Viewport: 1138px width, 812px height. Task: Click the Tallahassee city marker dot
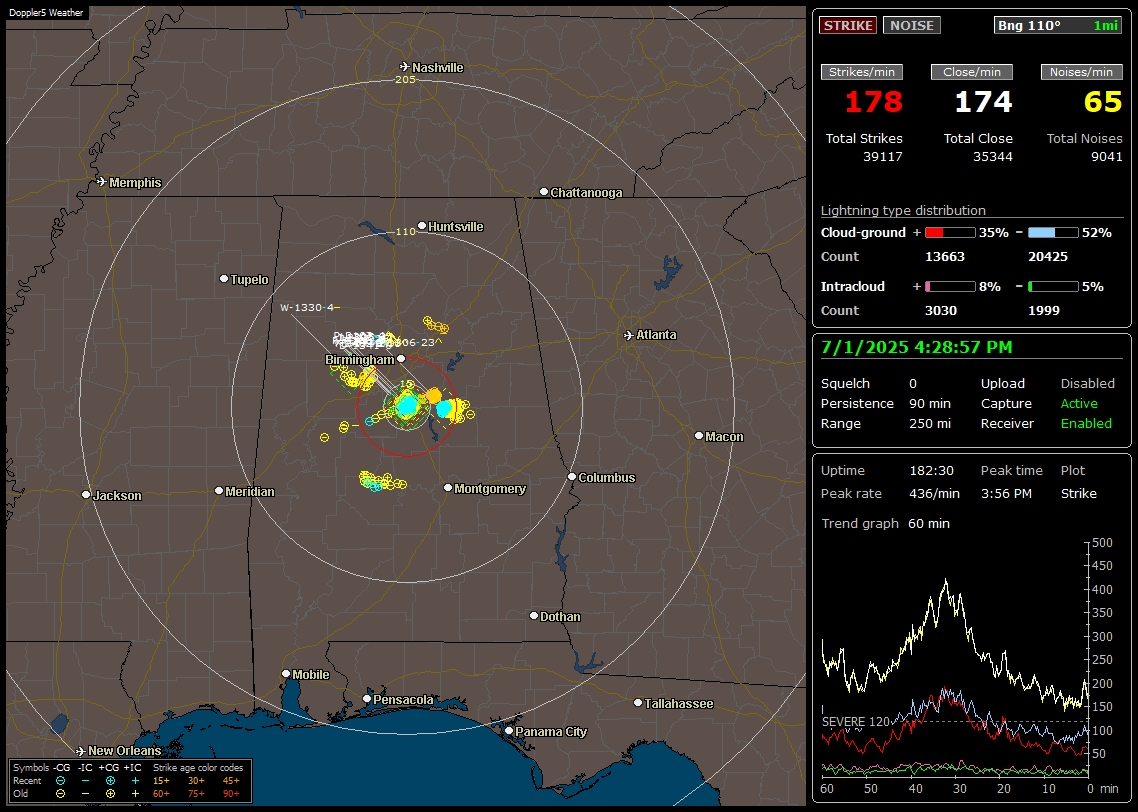coord(638,702)
